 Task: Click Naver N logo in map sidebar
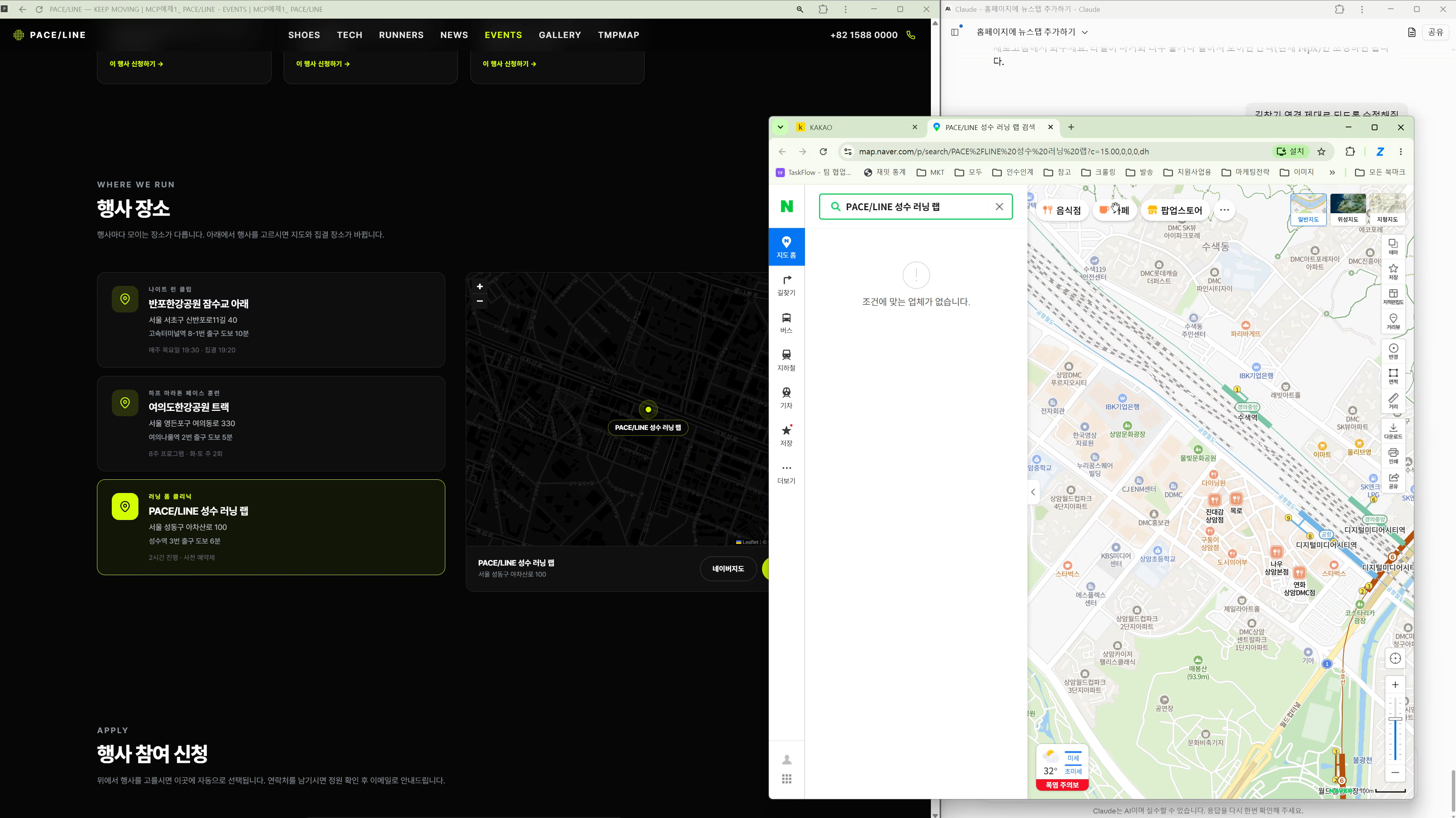(x=786, y=206)
